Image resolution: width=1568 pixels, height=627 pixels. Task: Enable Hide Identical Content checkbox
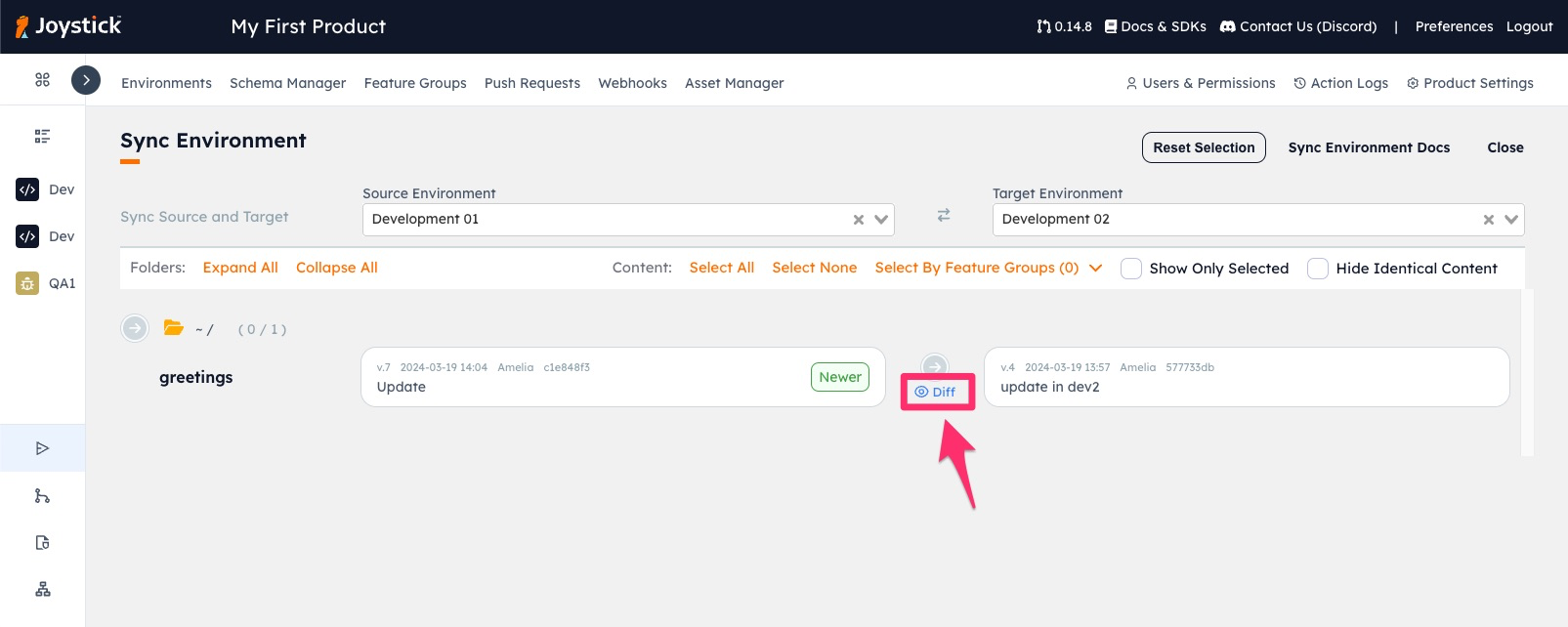(x=1318, y=269)
